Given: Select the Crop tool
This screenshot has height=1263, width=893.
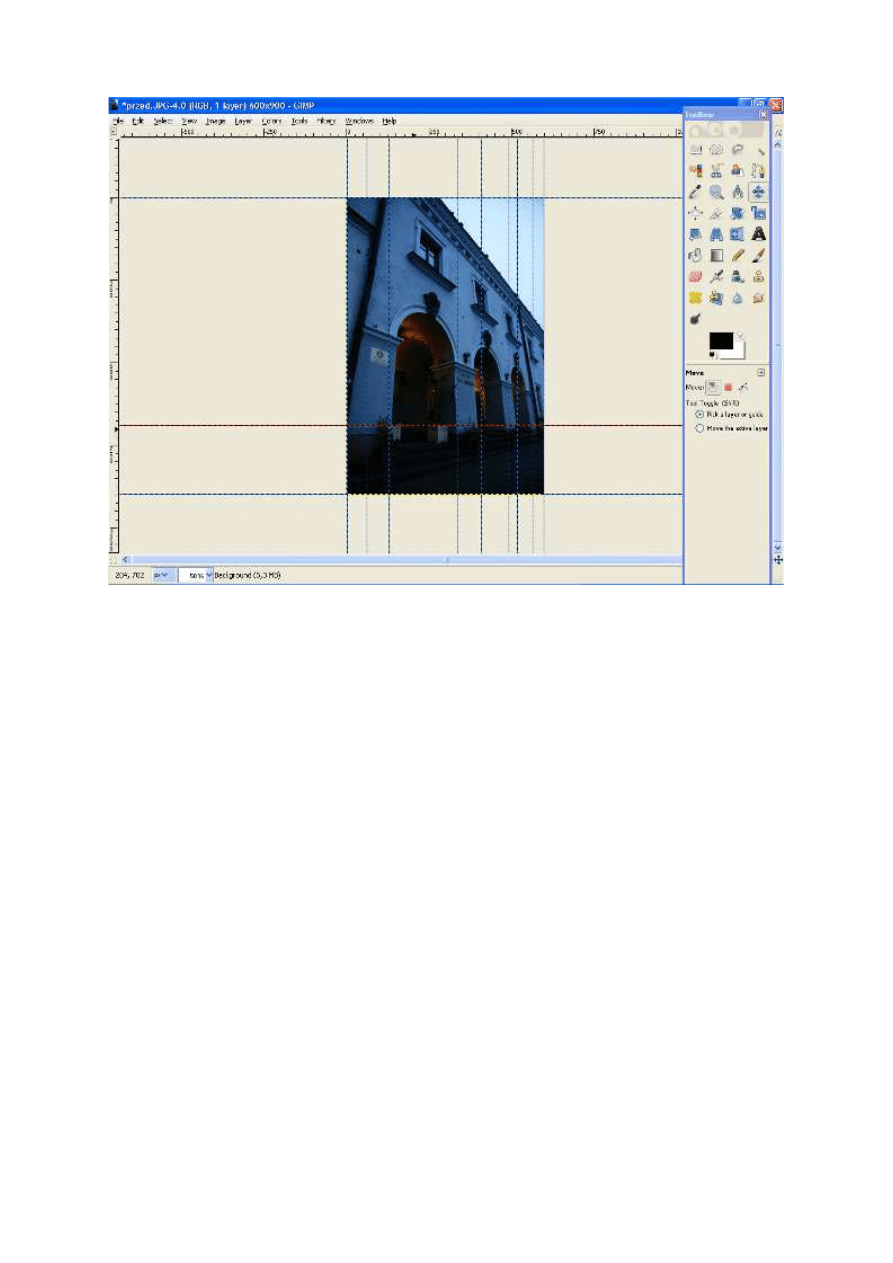Looking at the screenshot, I should point(717,213).
